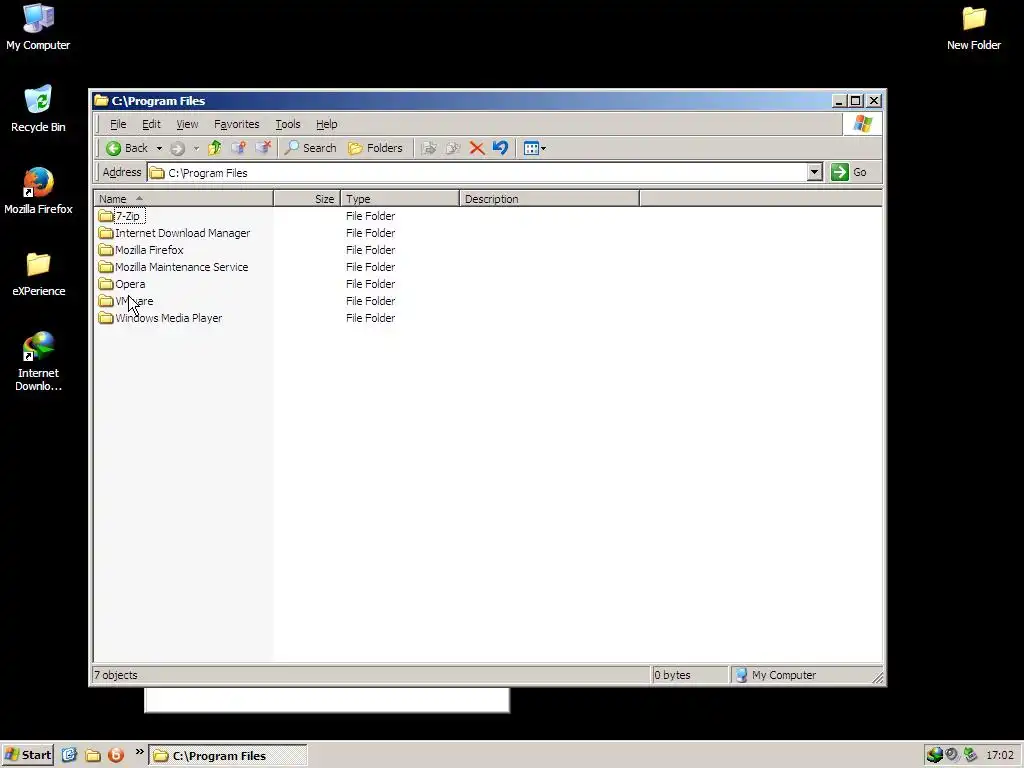
Task: Click the grey disc tray icon
Action: 952,755
